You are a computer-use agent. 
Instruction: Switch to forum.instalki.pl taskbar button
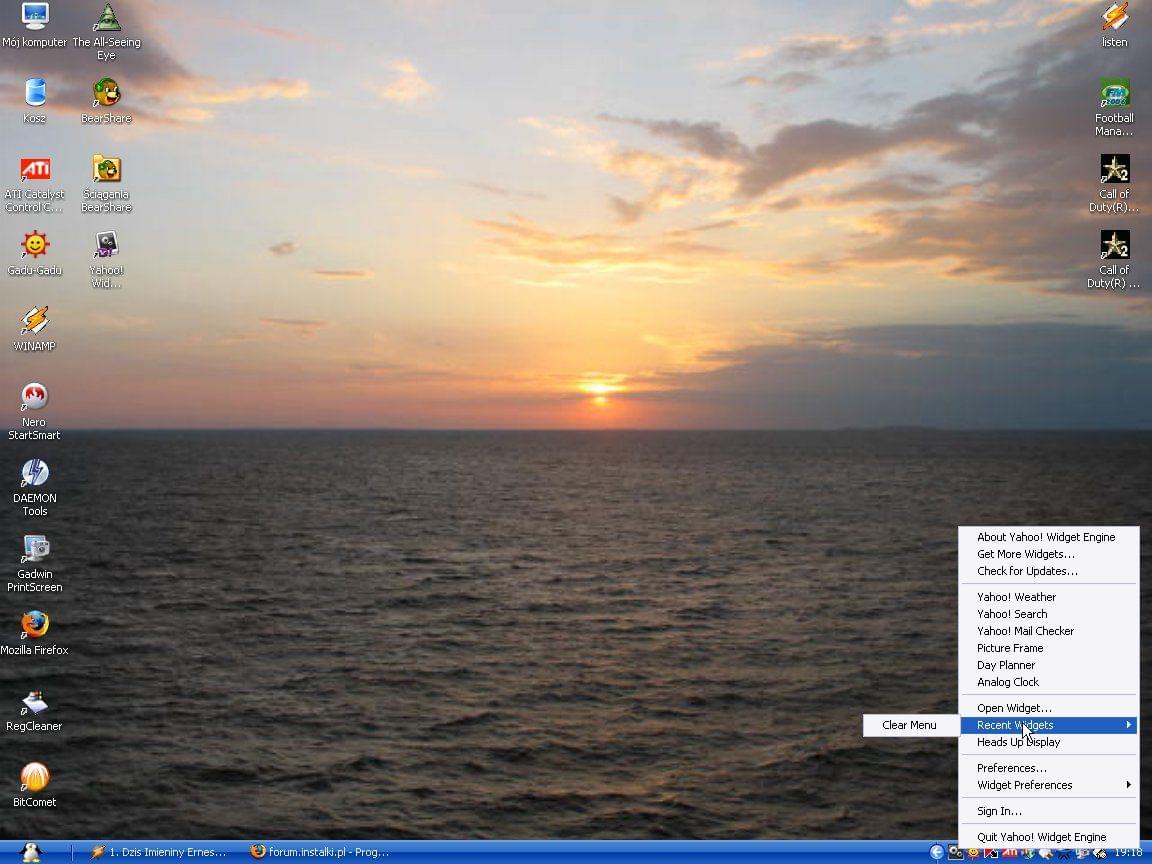click(320, 852)
